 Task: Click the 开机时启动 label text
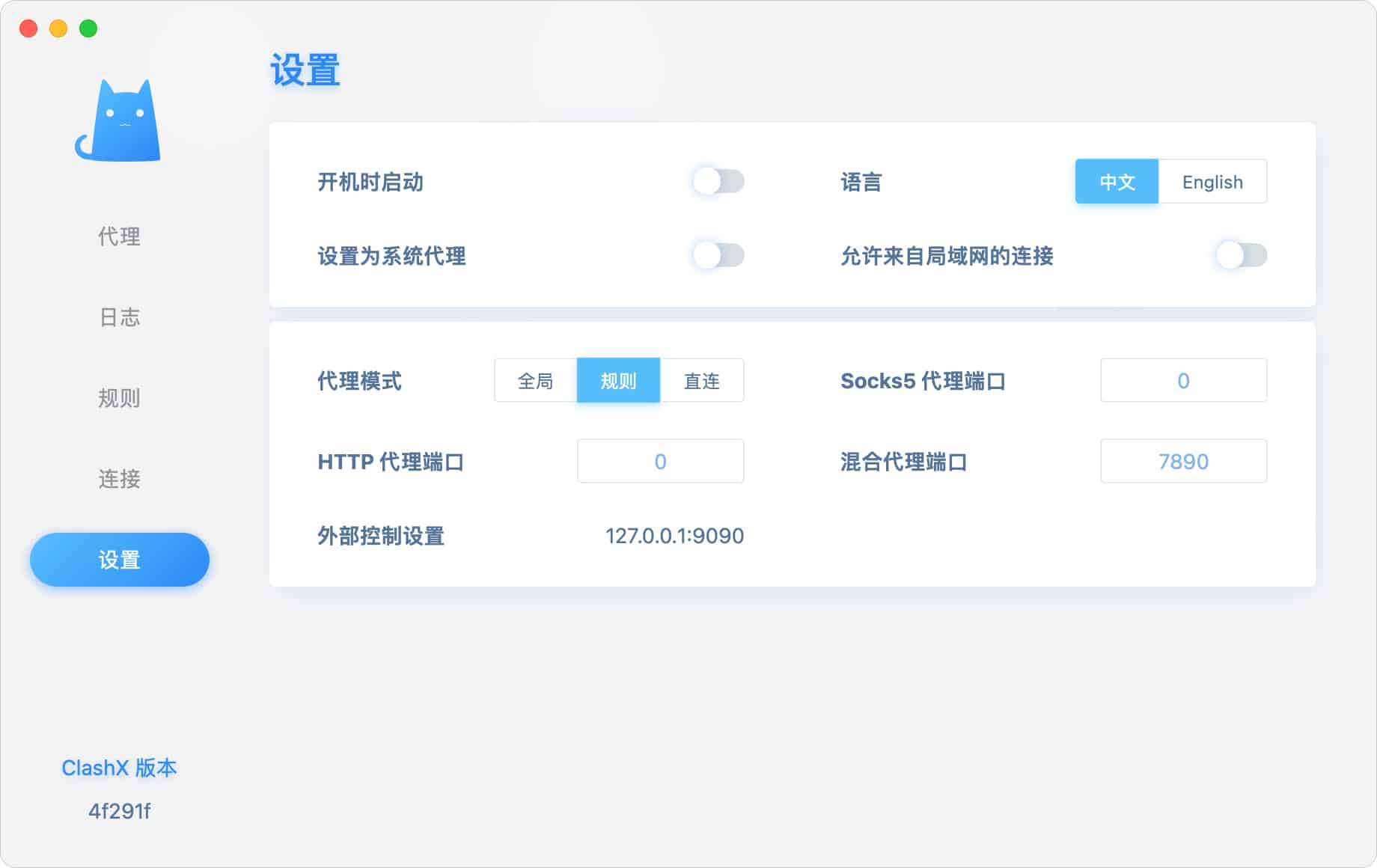pyautogui.click(x=370, y=182)
